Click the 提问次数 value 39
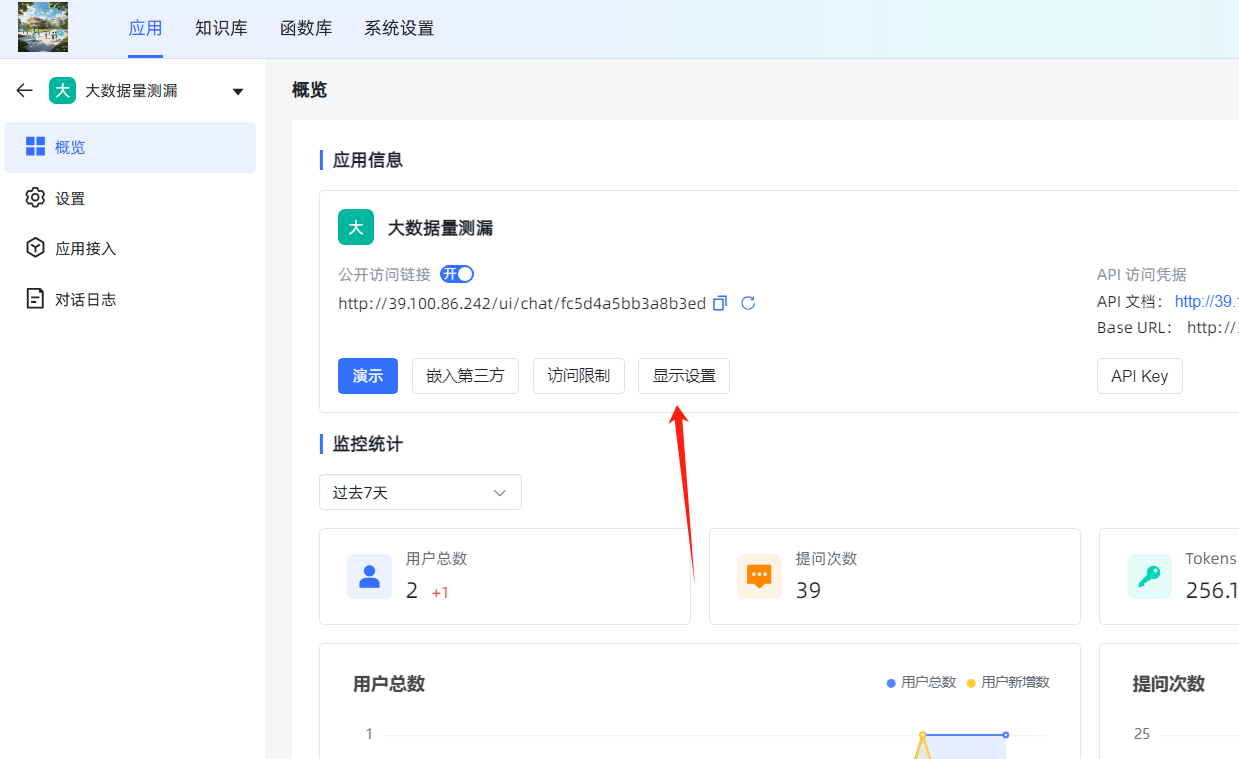This screenshot has height=759, width=1239. (808, 591)
